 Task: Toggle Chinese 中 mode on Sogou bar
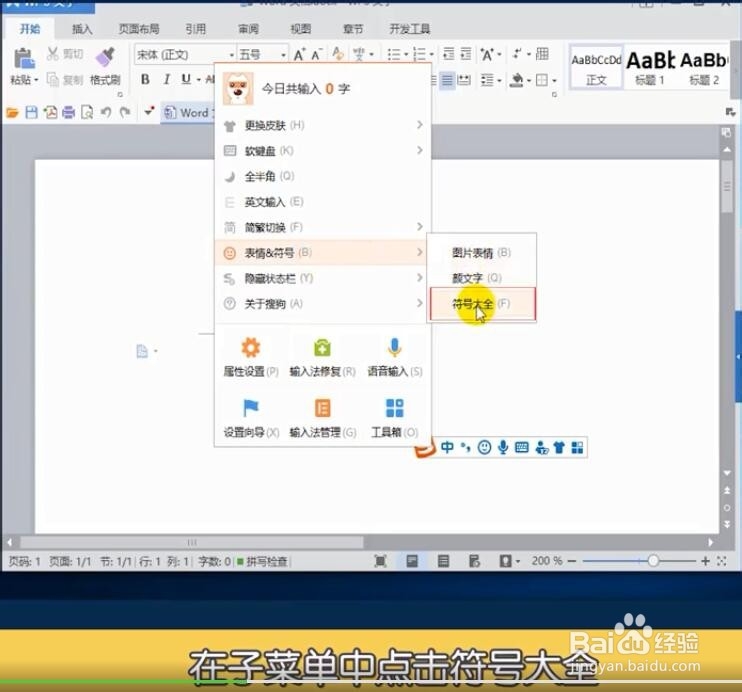(447, 447)
